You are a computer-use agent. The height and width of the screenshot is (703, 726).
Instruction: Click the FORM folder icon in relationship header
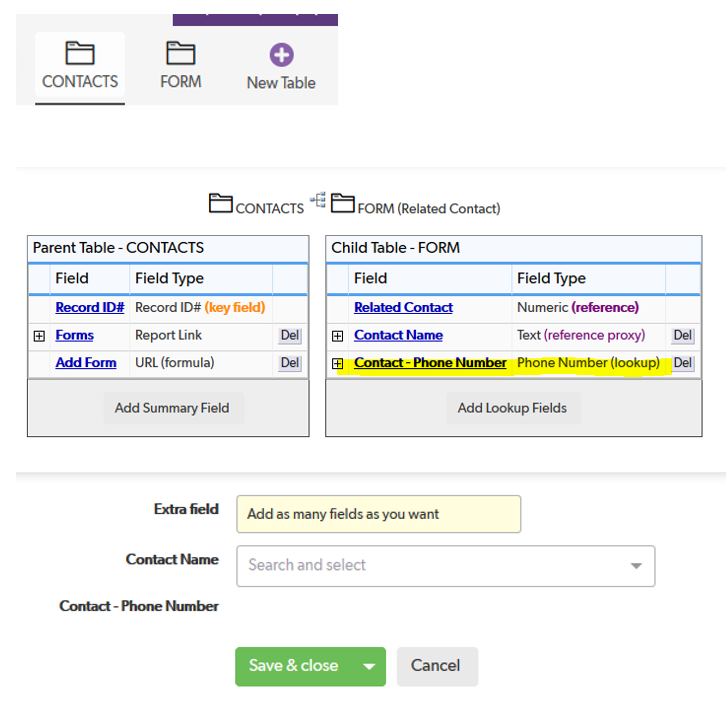pos(342,204)
